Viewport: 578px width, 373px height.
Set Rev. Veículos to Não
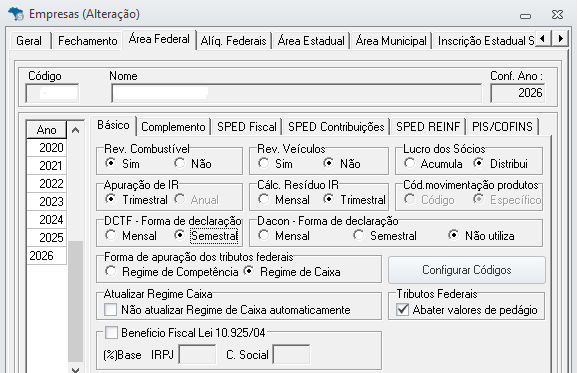pos(342,164)
